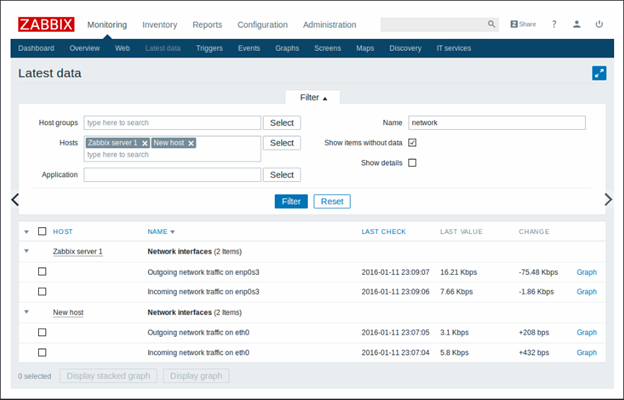Go to Graphs submenu
Viewport: 624px width, 400px height.
click(287, 48)
